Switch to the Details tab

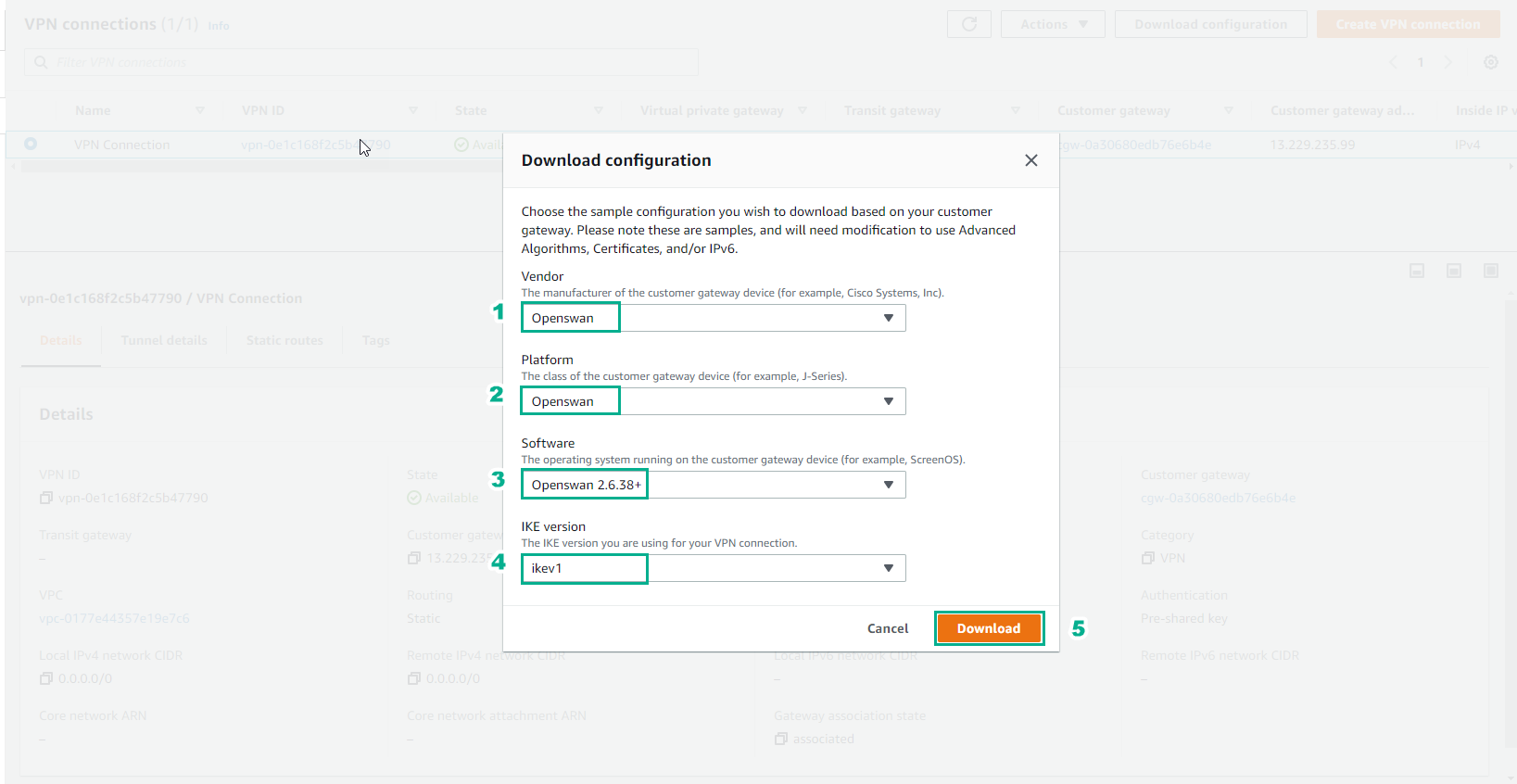(x=61, y=340)
